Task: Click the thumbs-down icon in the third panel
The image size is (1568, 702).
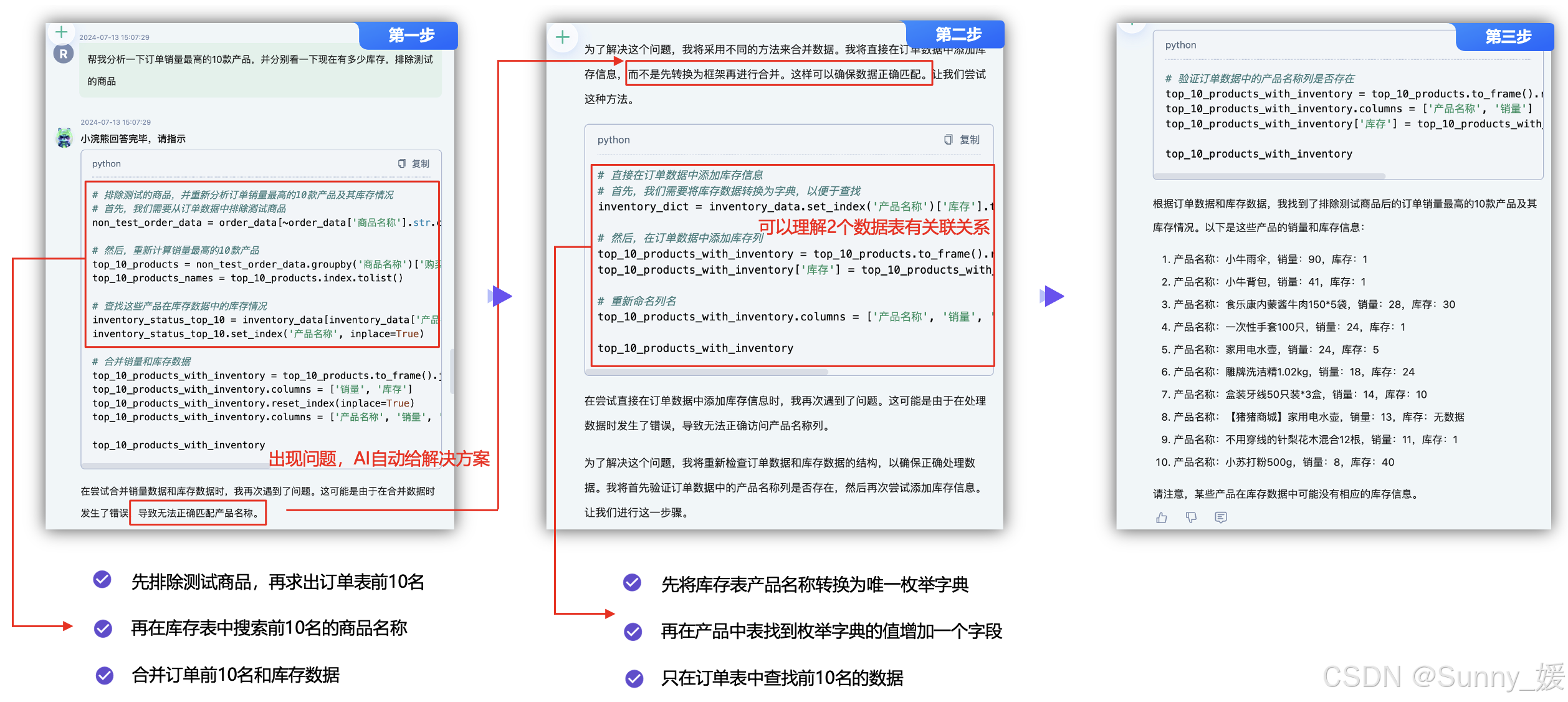Action: click(x=1191, y=519)
